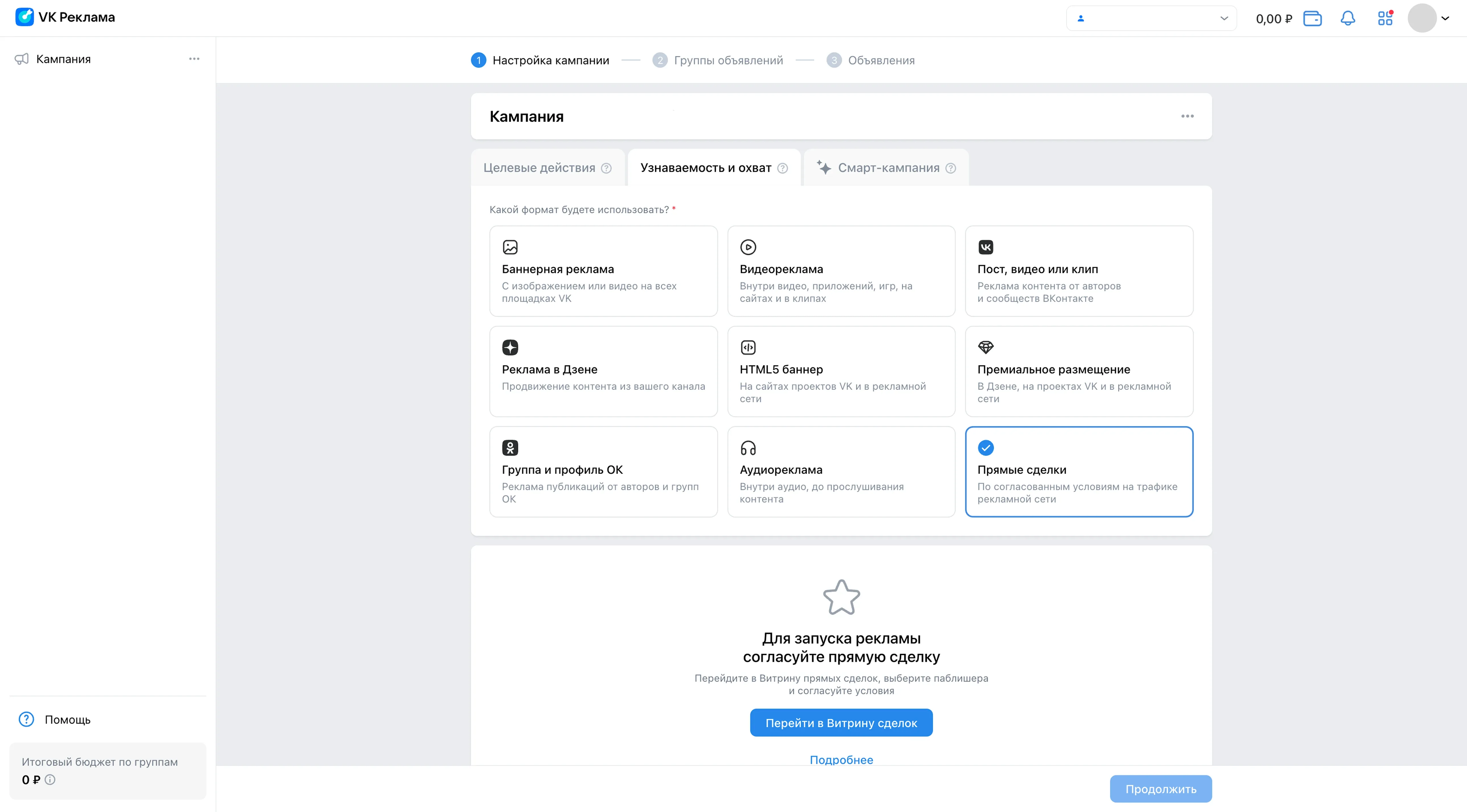Show help hint for Узнаваемость и охват

782,168
